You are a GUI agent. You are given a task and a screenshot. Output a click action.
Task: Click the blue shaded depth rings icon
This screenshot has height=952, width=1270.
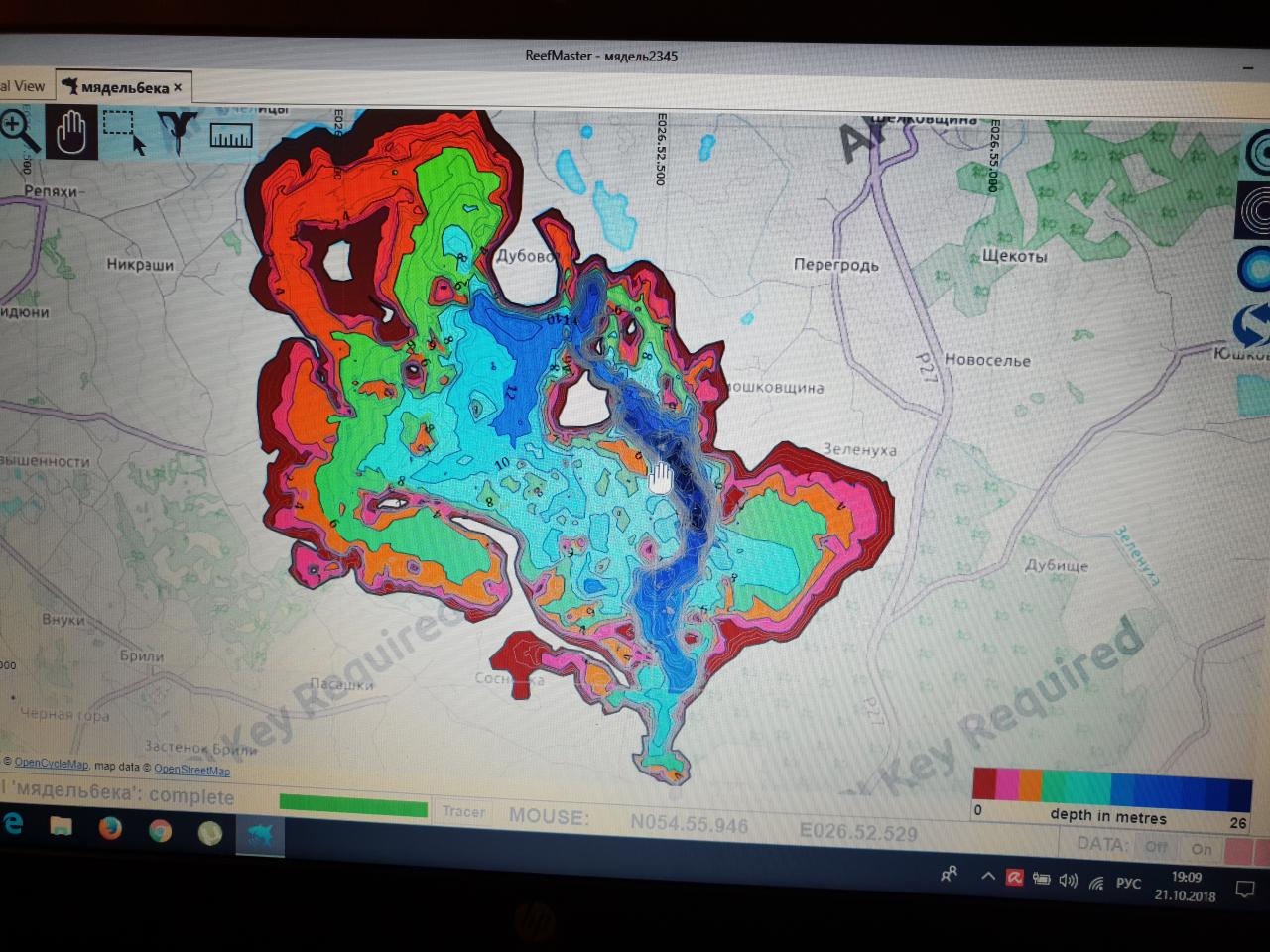click(x=1256, y=268)
